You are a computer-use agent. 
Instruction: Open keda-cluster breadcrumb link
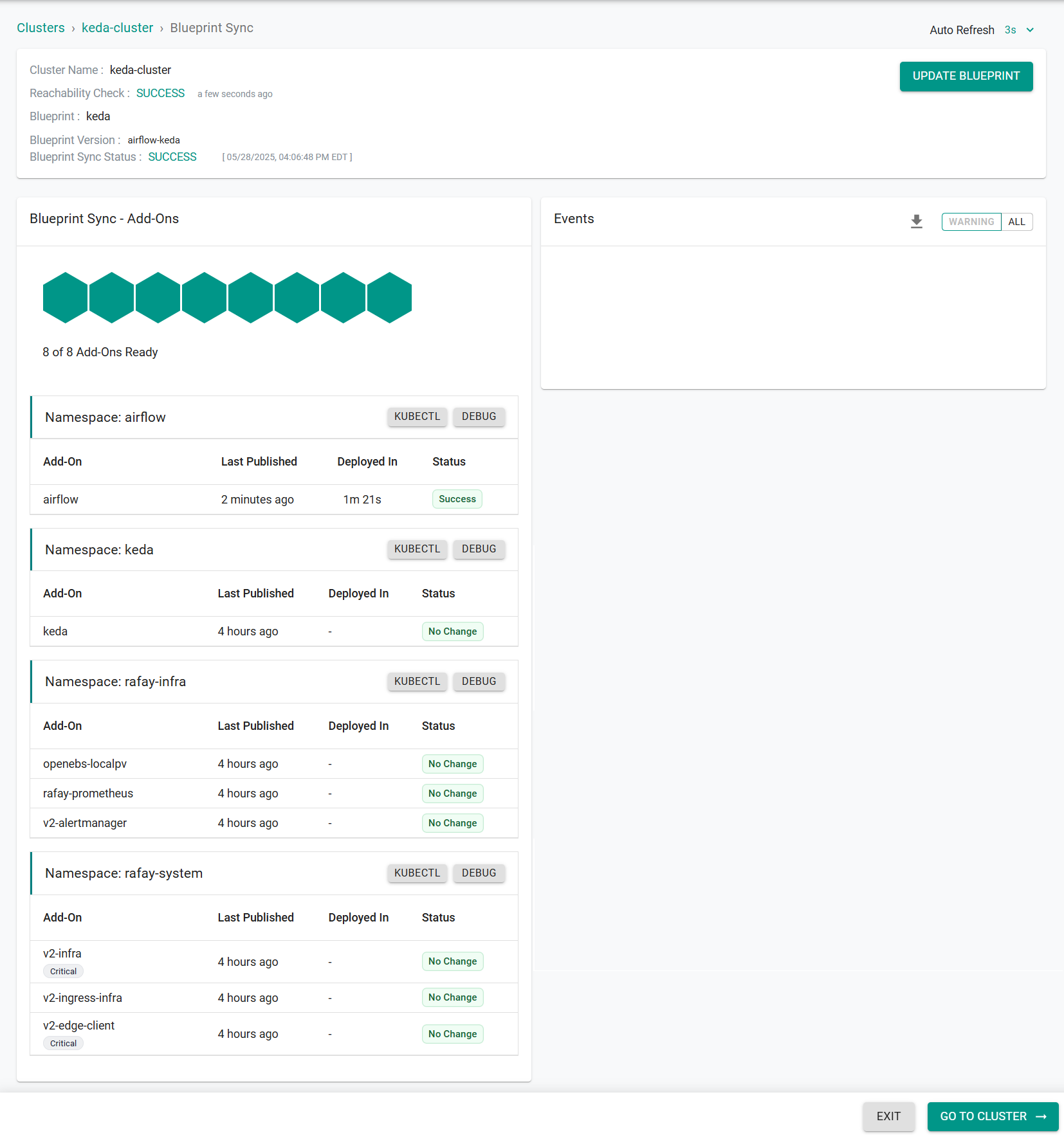pyautogui.click(x=118, y=28)
